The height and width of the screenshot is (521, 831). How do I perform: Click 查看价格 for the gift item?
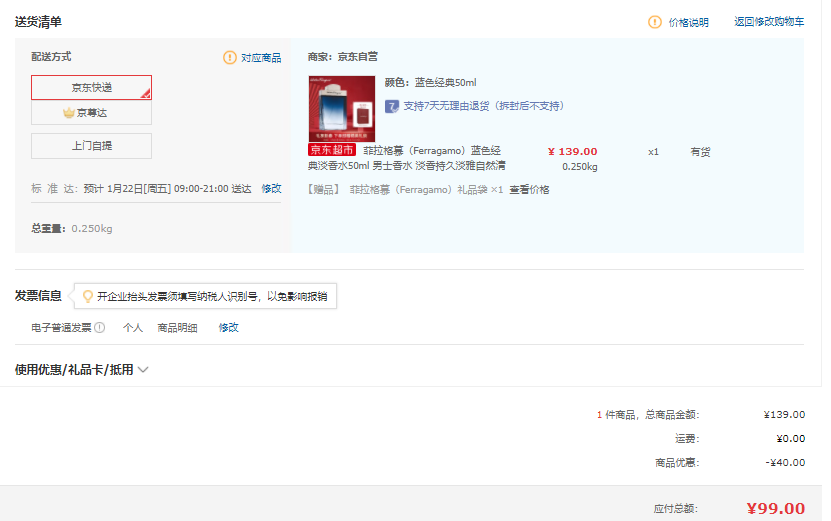529,190
